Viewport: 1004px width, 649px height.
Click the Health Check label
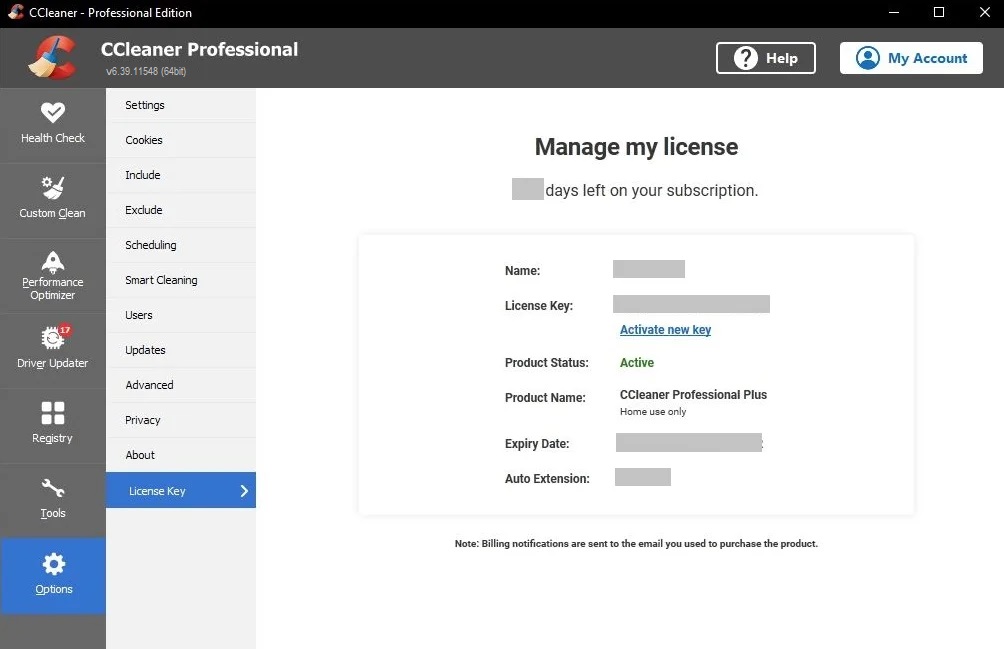(53, 138)
